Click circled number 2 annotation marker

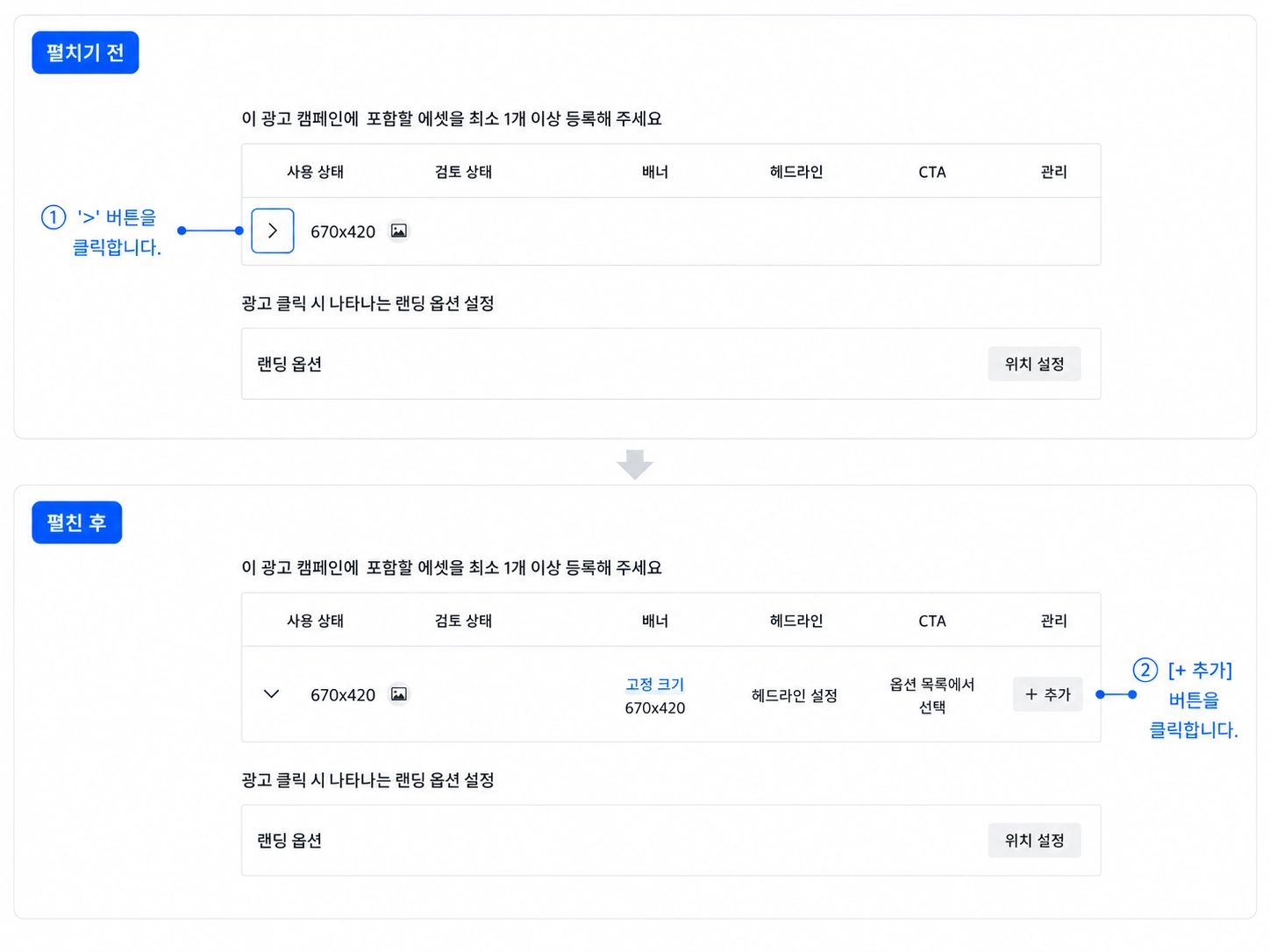[1145, 670]
